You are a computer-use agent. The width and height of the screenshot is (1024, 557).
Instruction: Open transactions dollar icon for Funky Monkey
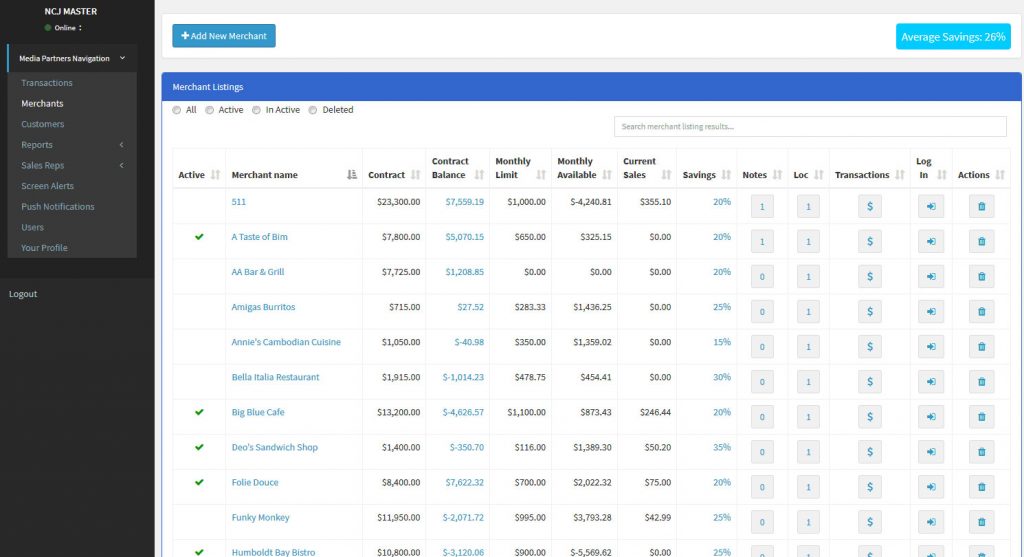coord(869,522)
